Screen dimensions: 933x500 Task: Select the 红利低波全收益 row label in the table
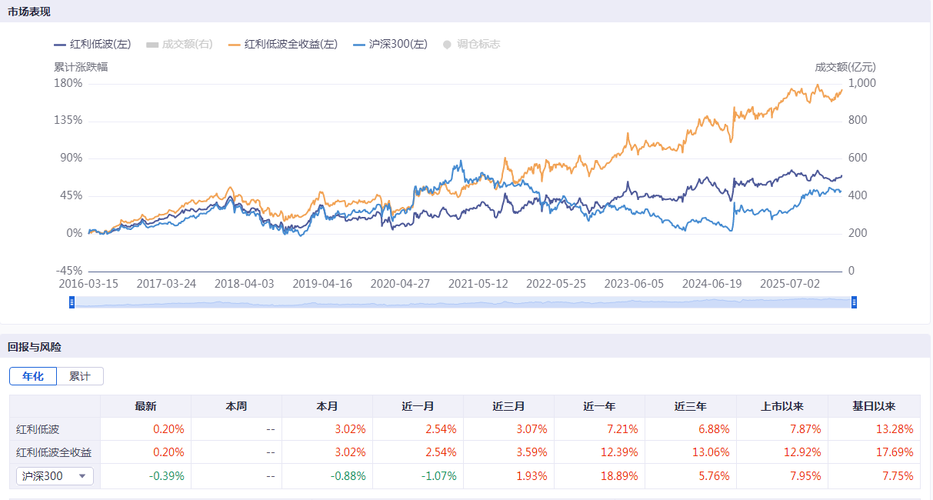tap(54, 453)
